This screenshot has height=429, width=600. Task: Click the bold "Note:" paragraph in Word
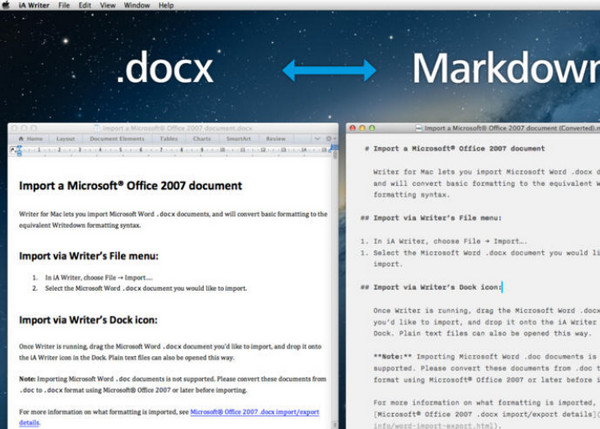coord(173,384)
